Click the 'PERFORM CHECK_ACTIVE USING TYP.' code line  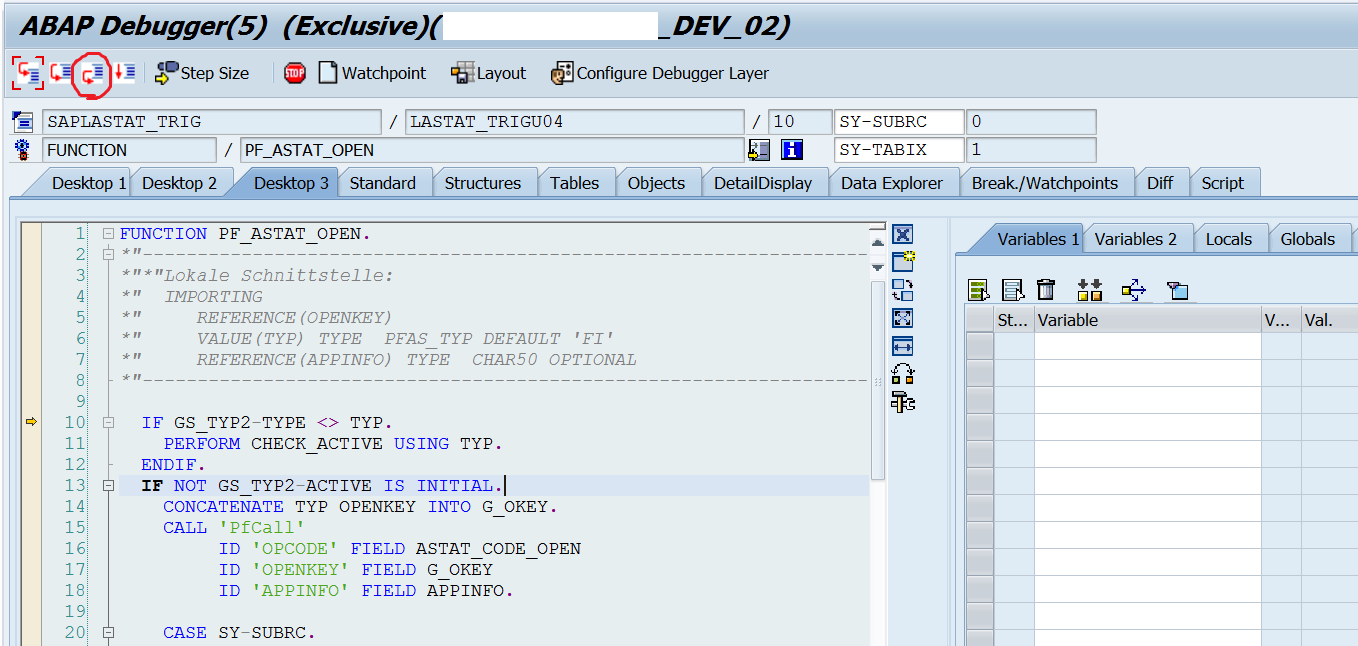click(333, 444)
